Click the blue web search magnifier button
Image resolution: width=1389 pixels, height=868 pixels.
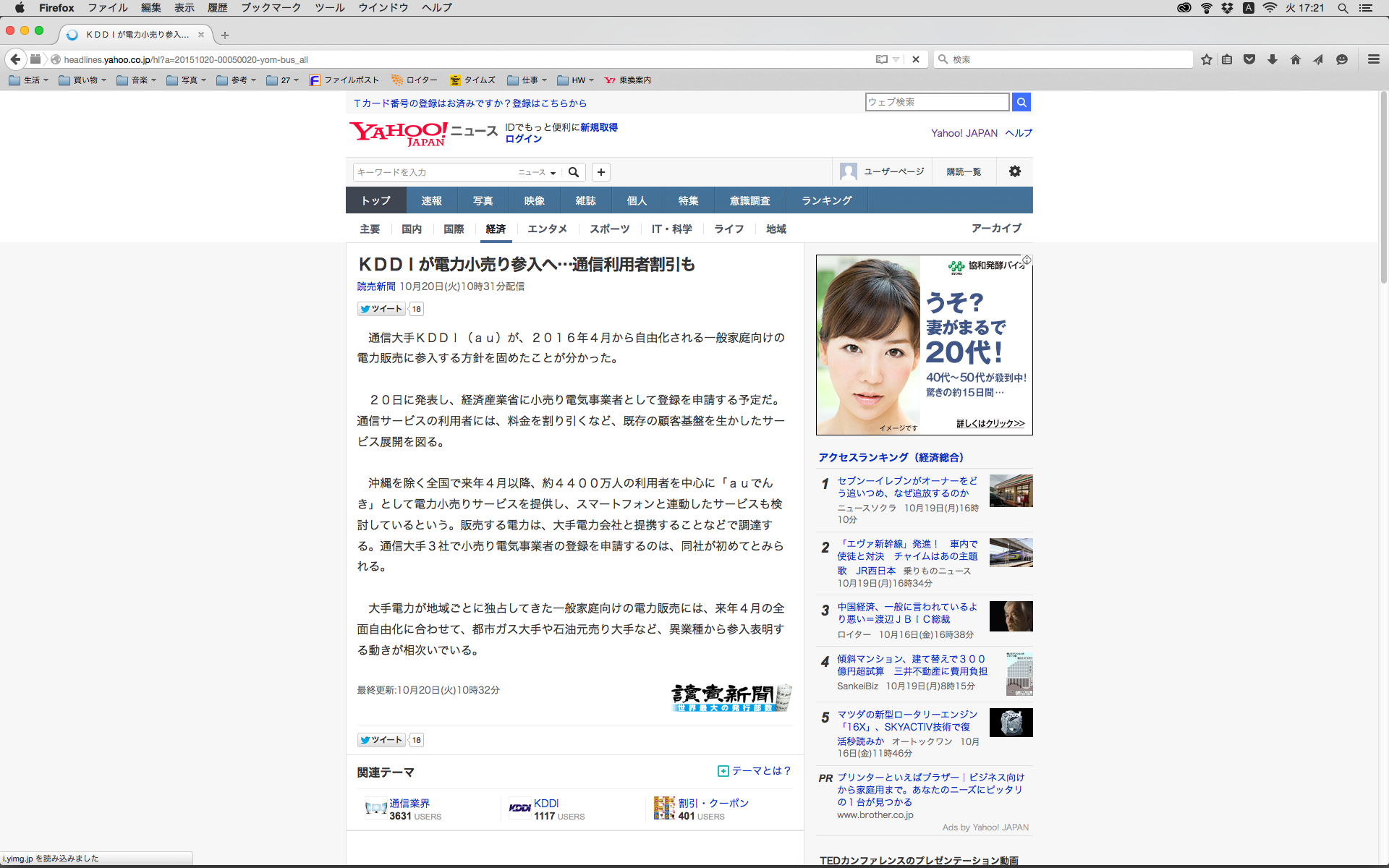pyautogui.click(x=1021, y=102)
